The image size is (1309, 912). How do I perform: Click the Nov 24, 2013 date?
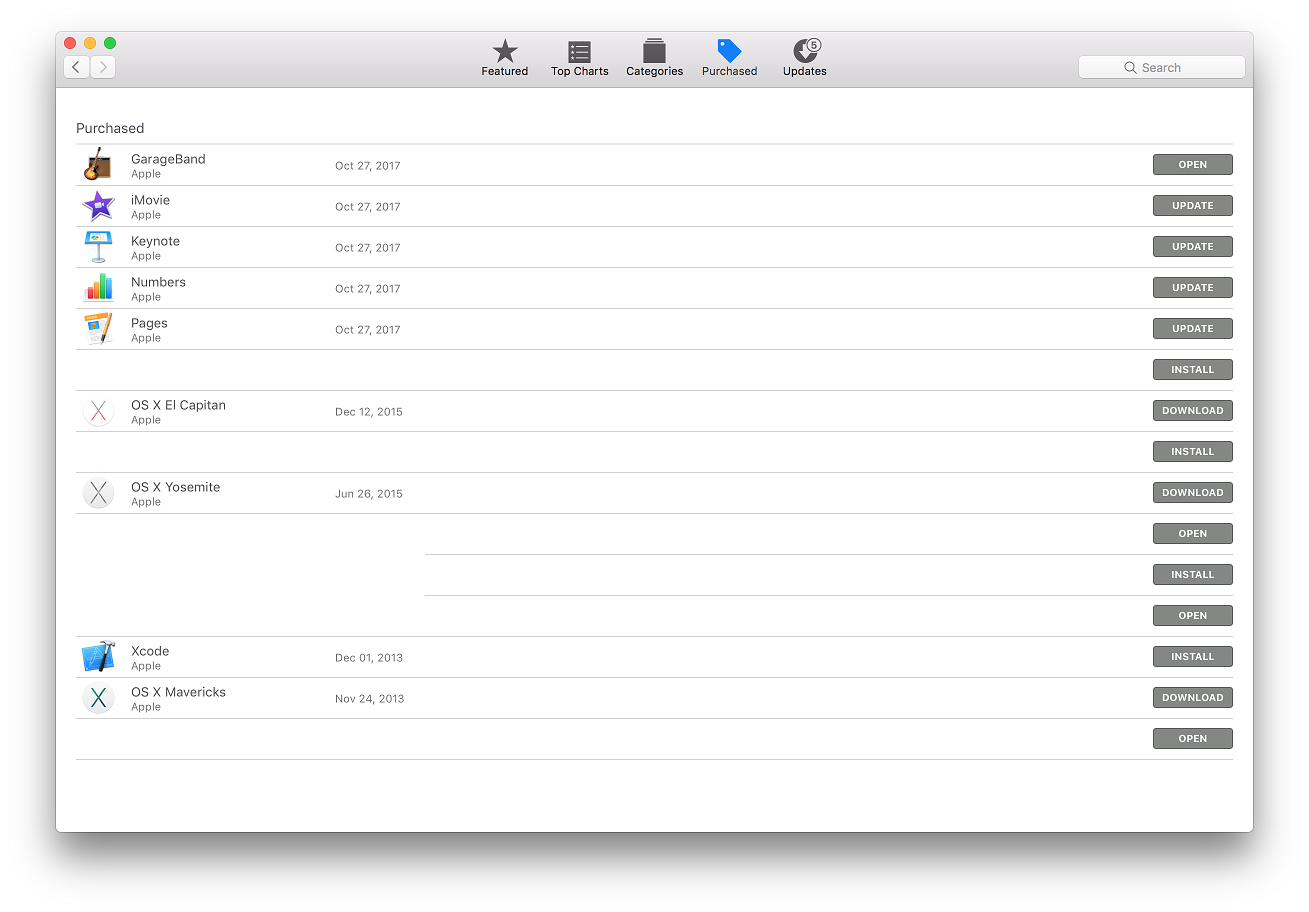click(369, 699)
